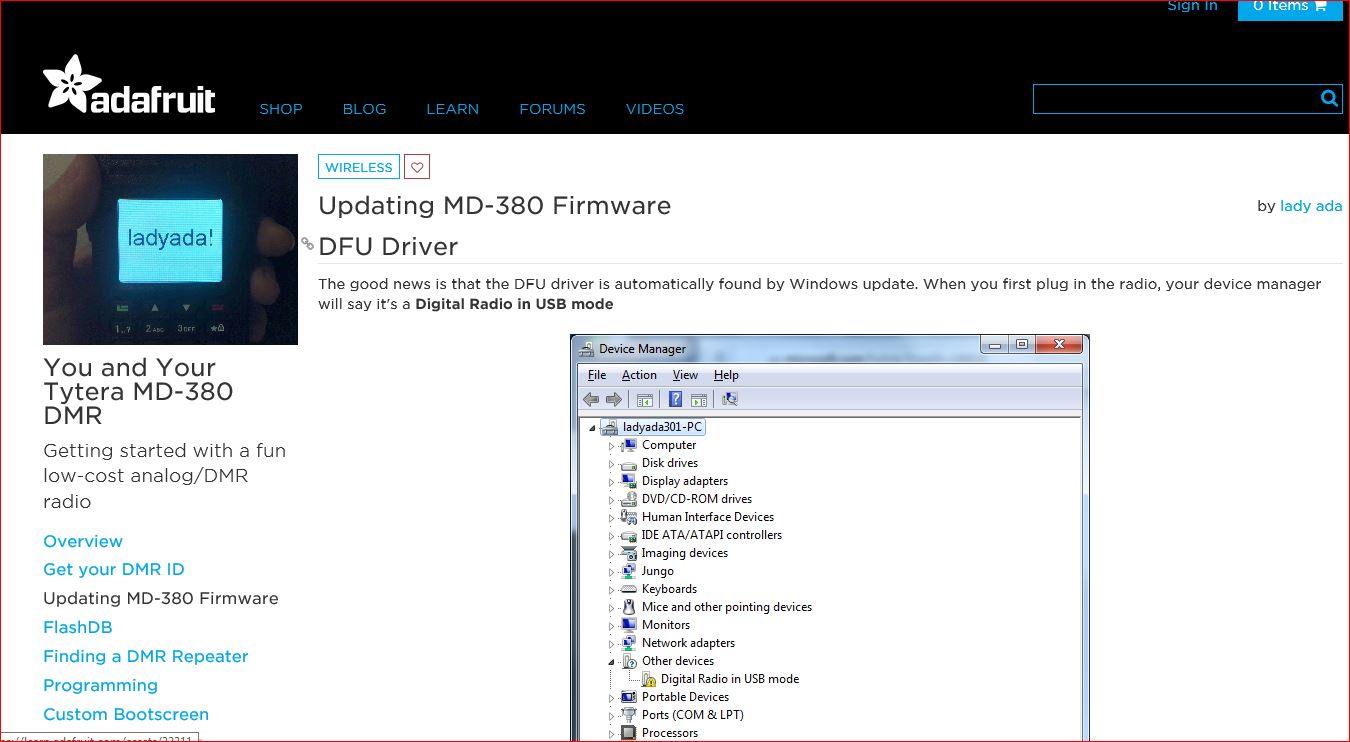Click the WIRELESS category tag
The image size is (1350, 742).
[x=359, y=167]
